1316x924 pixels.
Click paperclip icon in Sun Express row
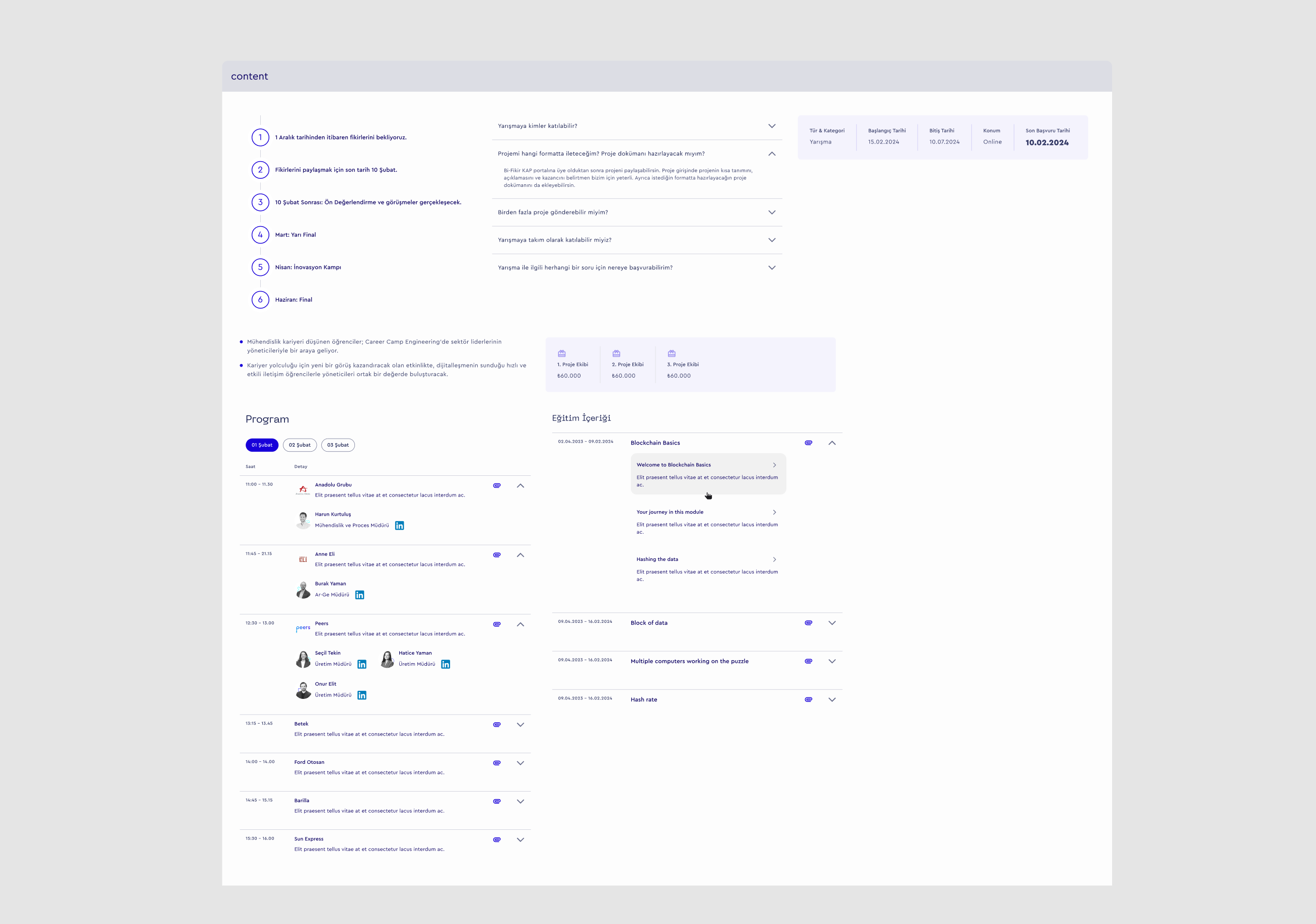pyautogui.click(x=497, y=840)
